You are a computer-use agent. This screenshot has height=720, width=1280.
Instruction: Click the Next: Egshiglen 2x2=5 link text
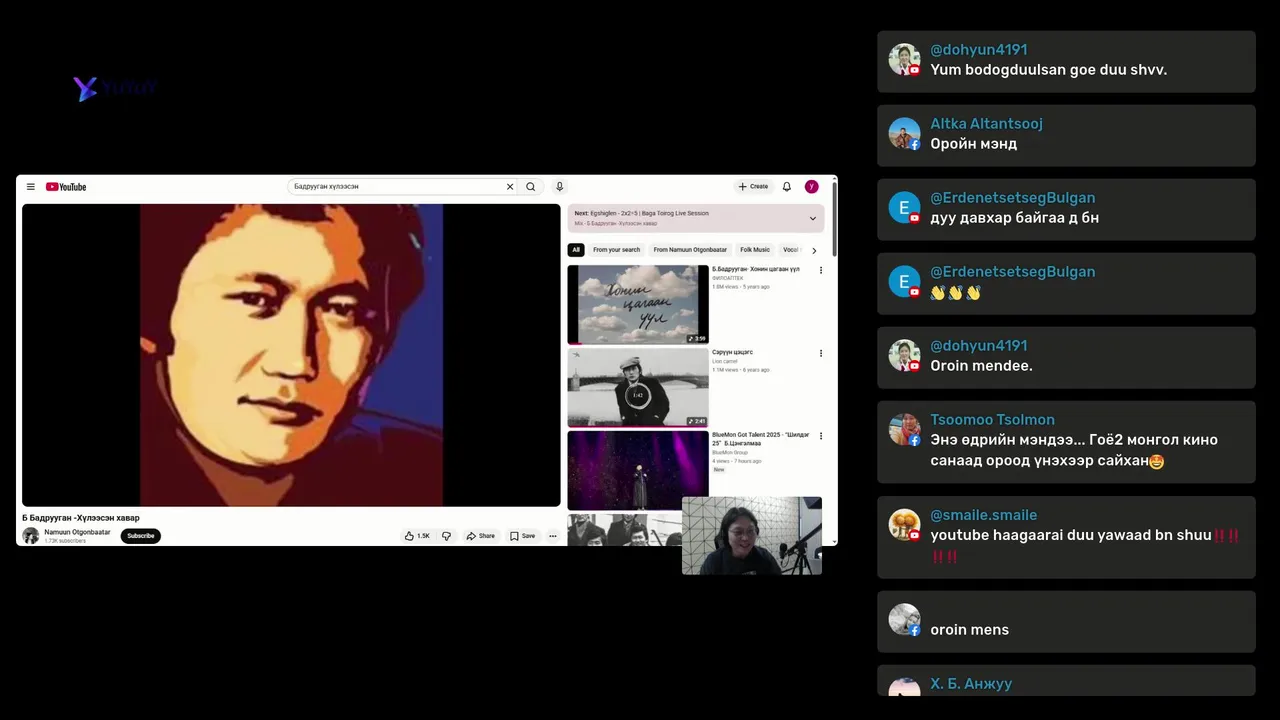click(x=641, y=213)
